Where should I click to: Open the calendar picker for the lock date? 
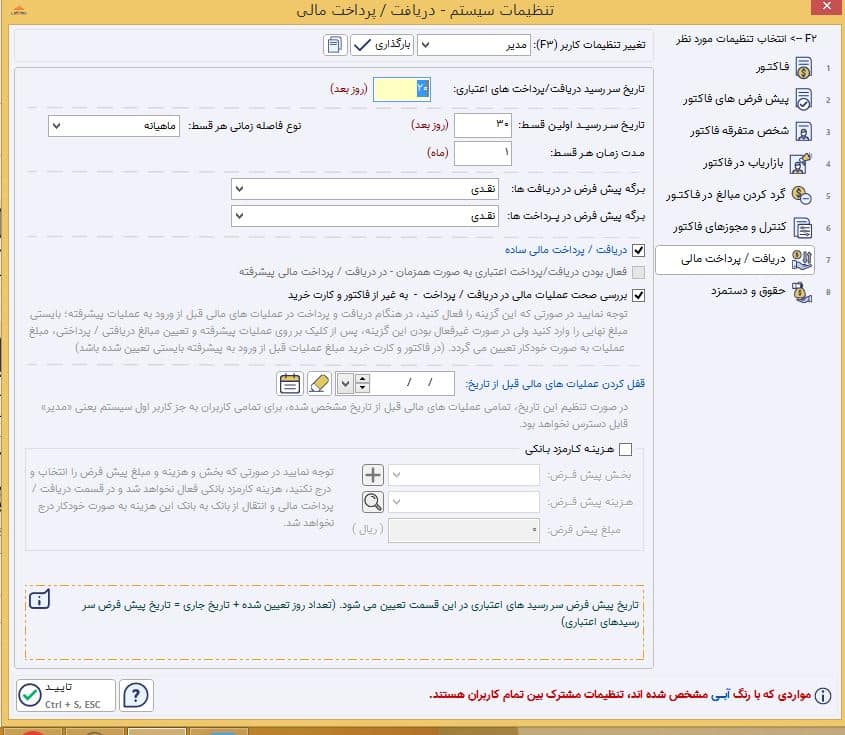[290, 384]
